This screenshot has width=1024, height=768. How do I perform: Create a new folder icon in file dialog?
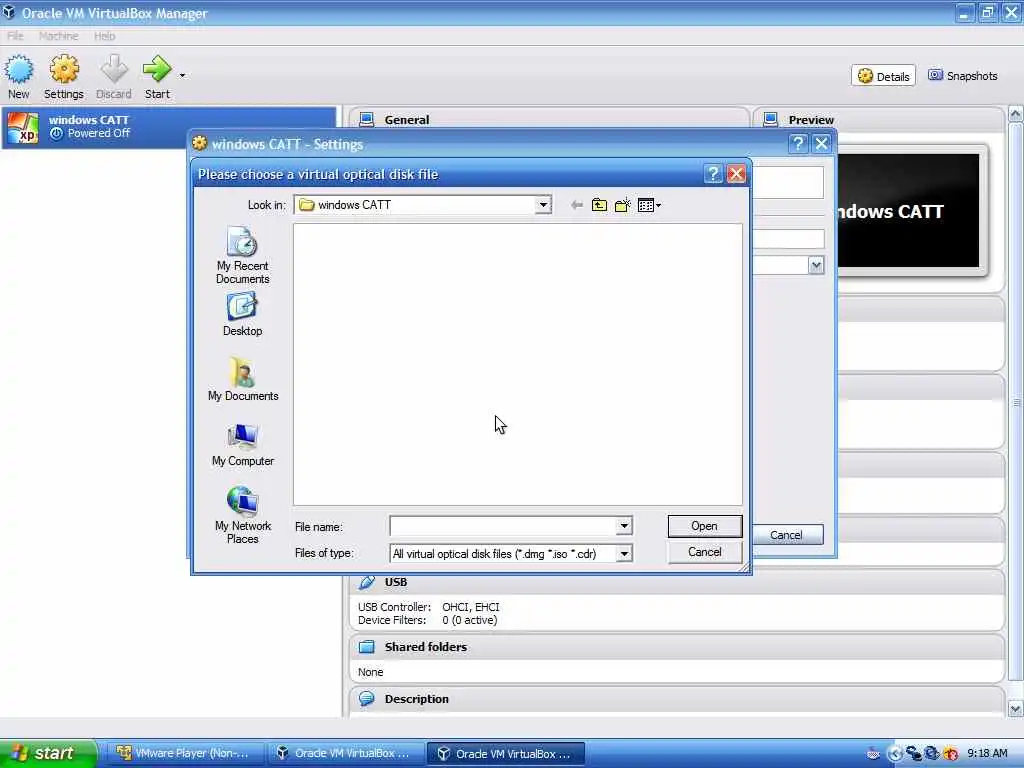pos(622,205)
